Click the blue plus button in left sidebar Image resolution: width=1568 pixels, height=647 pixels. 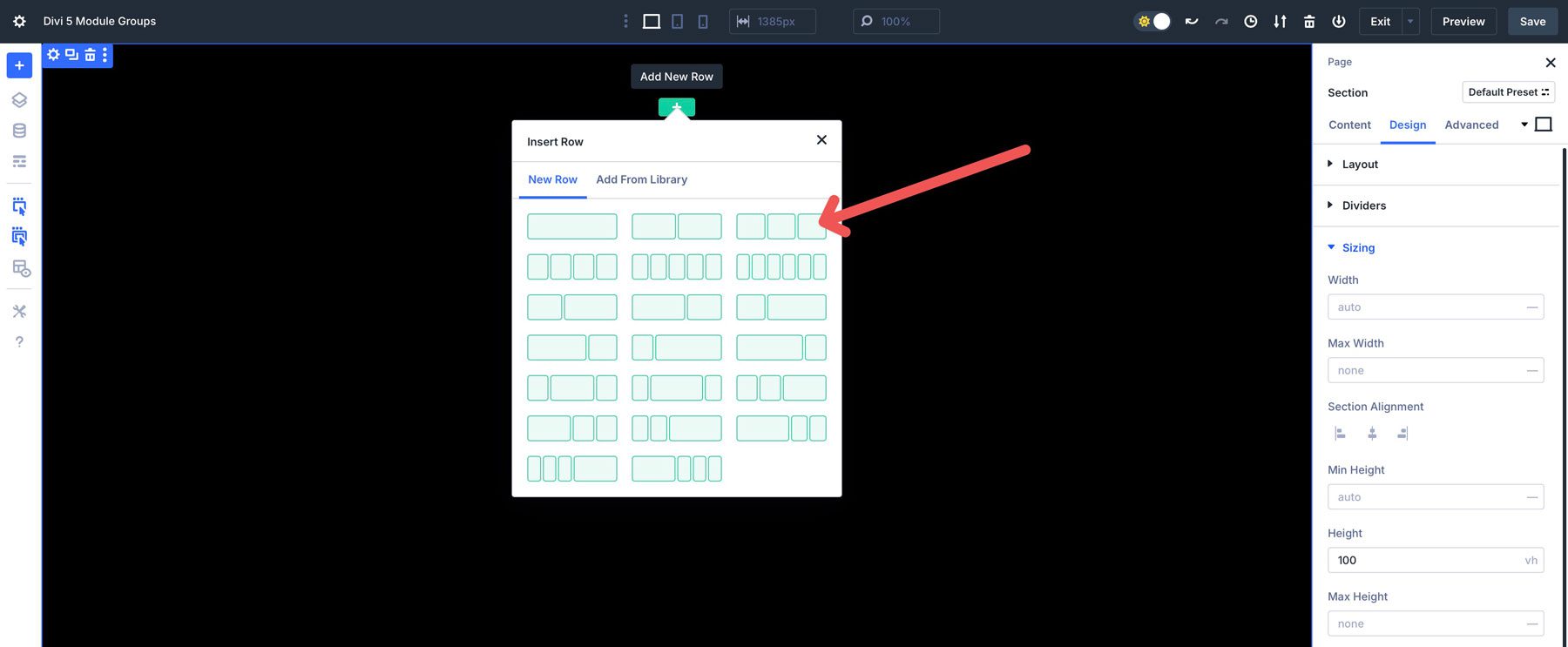pos(19,65)
